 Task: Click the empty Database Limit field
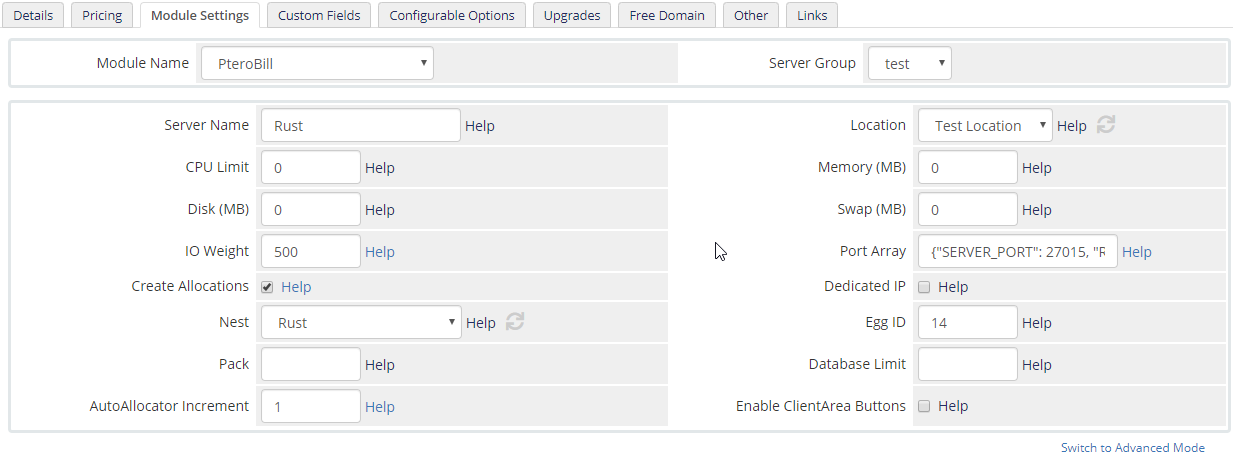[967, 365]
